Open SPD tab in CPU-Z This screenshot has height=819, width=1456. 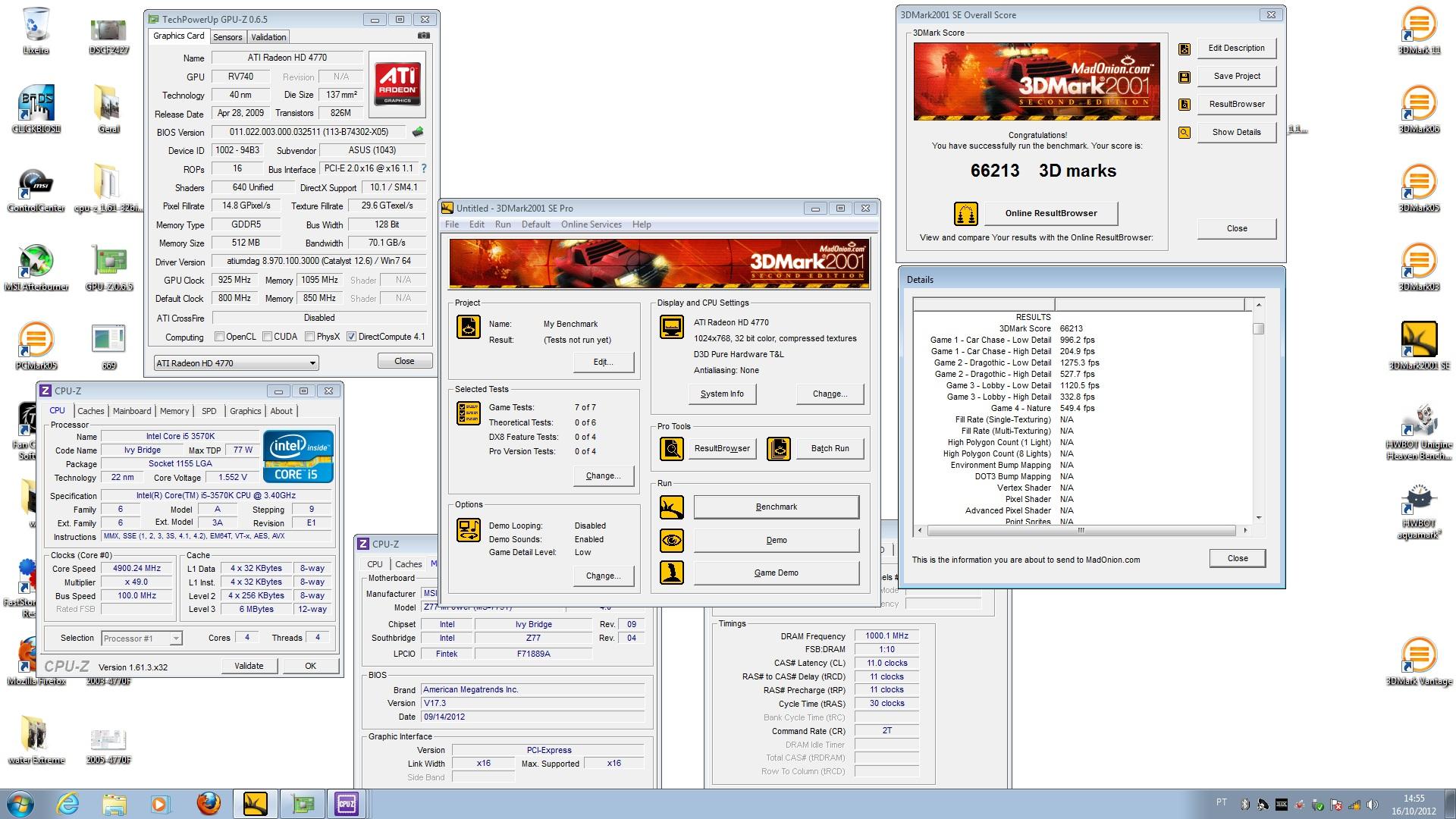click(209, 411)
